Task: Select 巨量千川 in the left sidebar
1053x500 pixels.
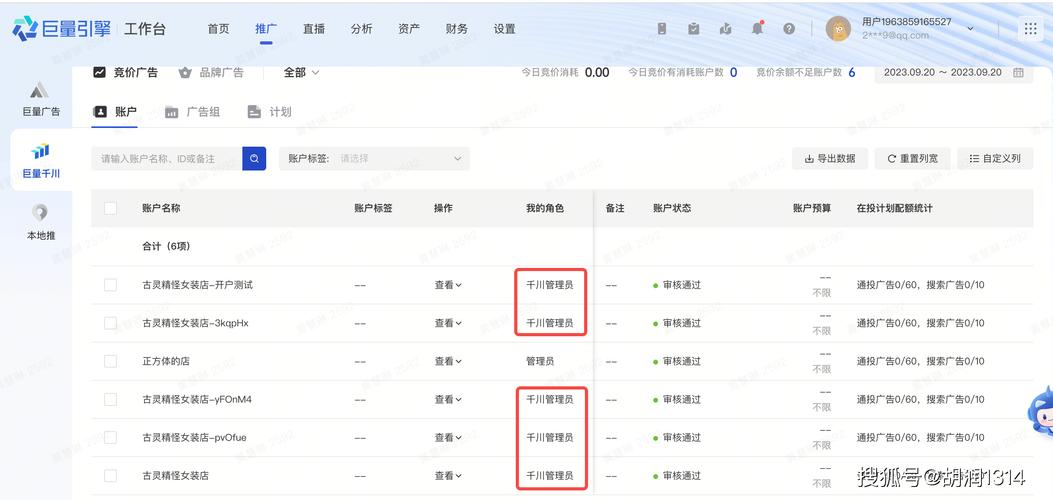Action: (x=41, y=161)
